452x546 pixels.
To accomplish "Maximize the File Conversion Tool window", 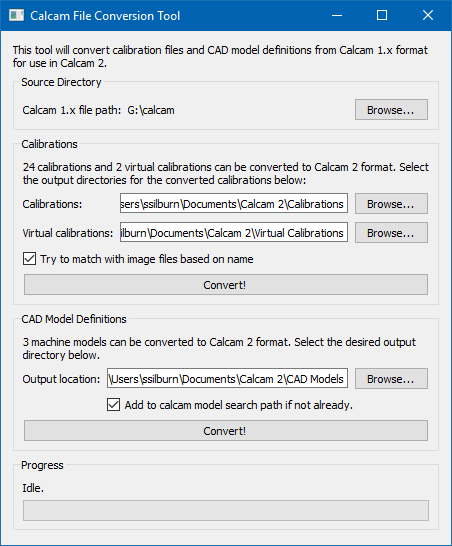I will coord(382,16).
